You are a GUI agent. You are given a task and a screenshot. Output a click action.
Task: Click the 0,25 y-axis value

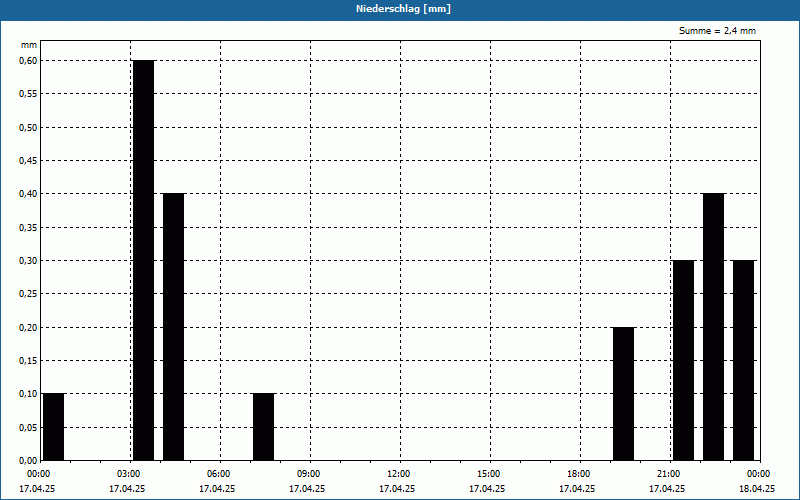coord(28,294)
